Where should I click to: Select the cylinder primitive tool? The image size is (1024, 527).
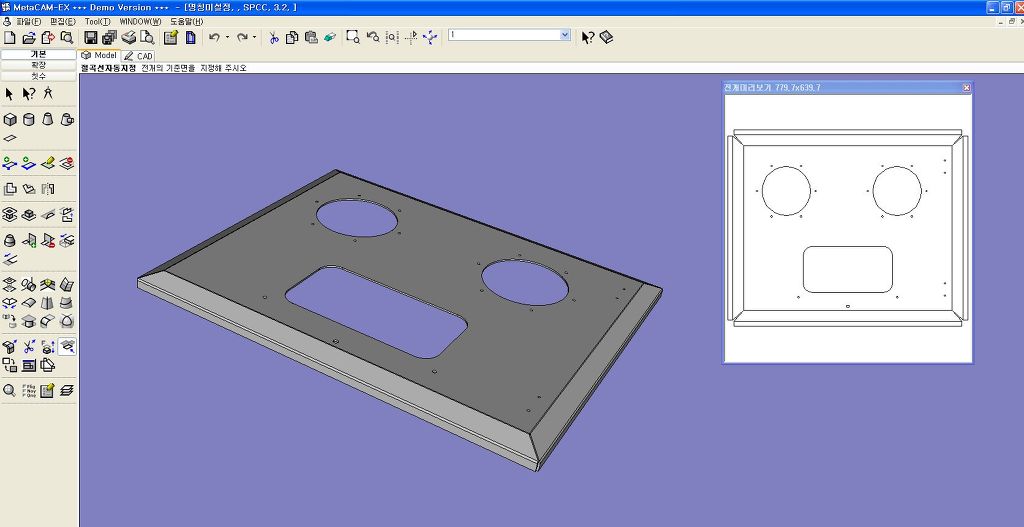(29, 119)
